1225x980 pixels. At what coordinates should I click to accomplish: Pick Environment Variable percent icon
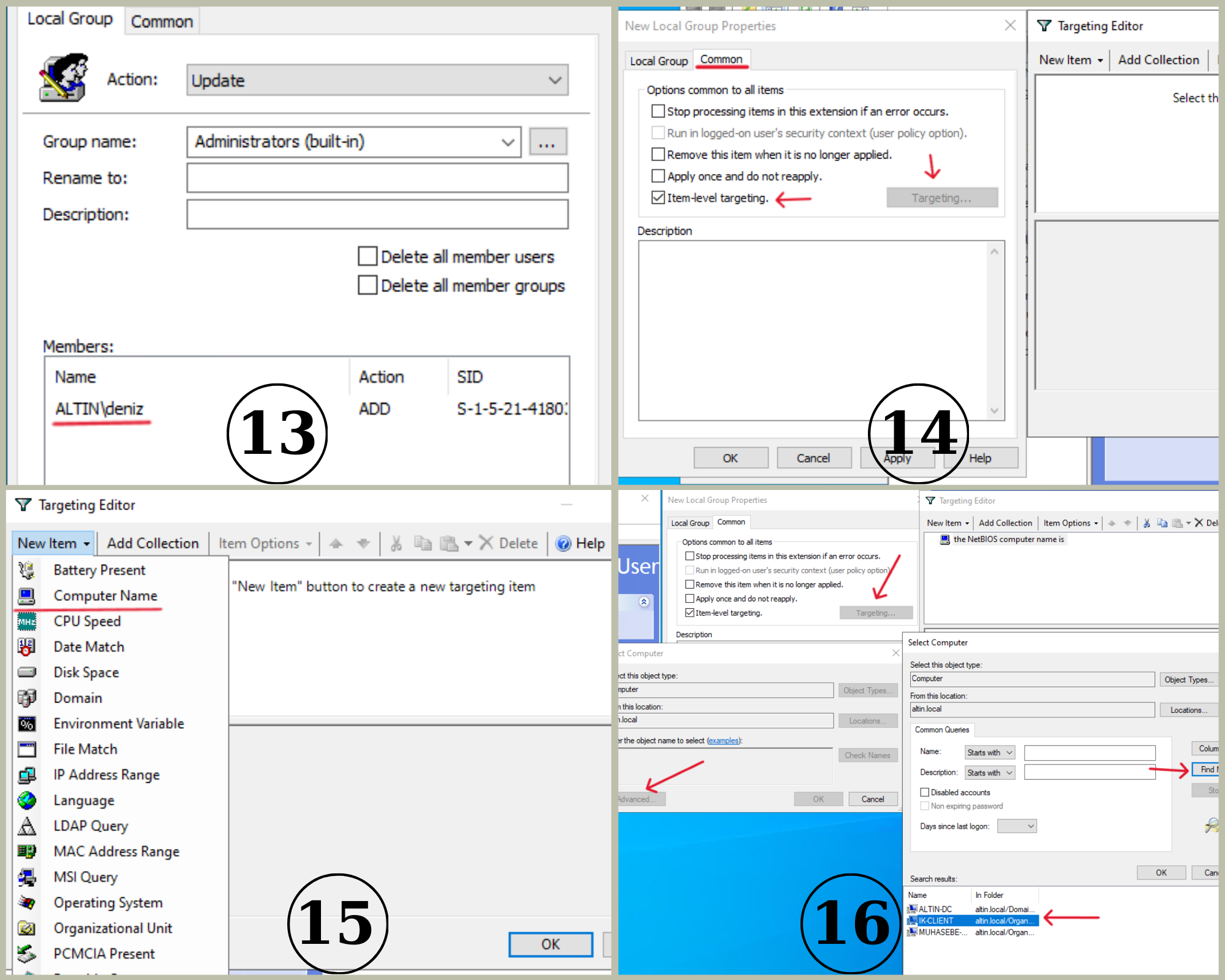coord(26,724)
